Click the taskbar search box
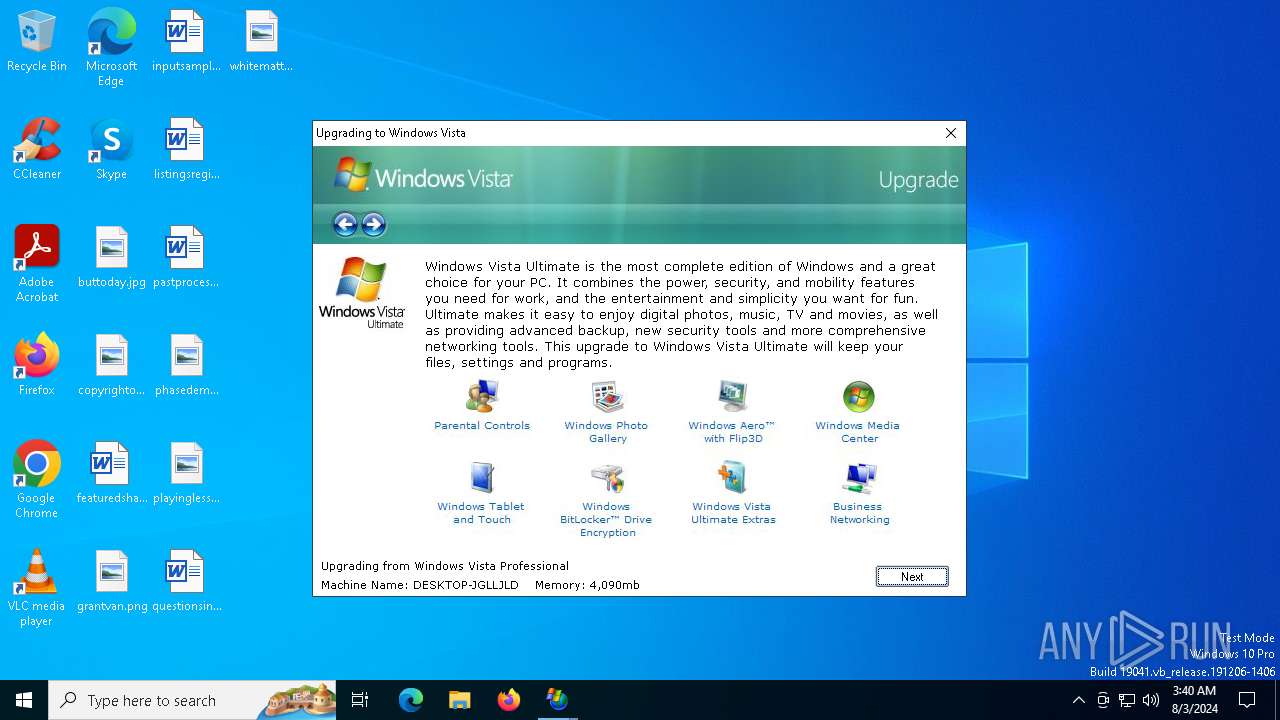This screenshot has width=1280, height=720. [192, 700]
